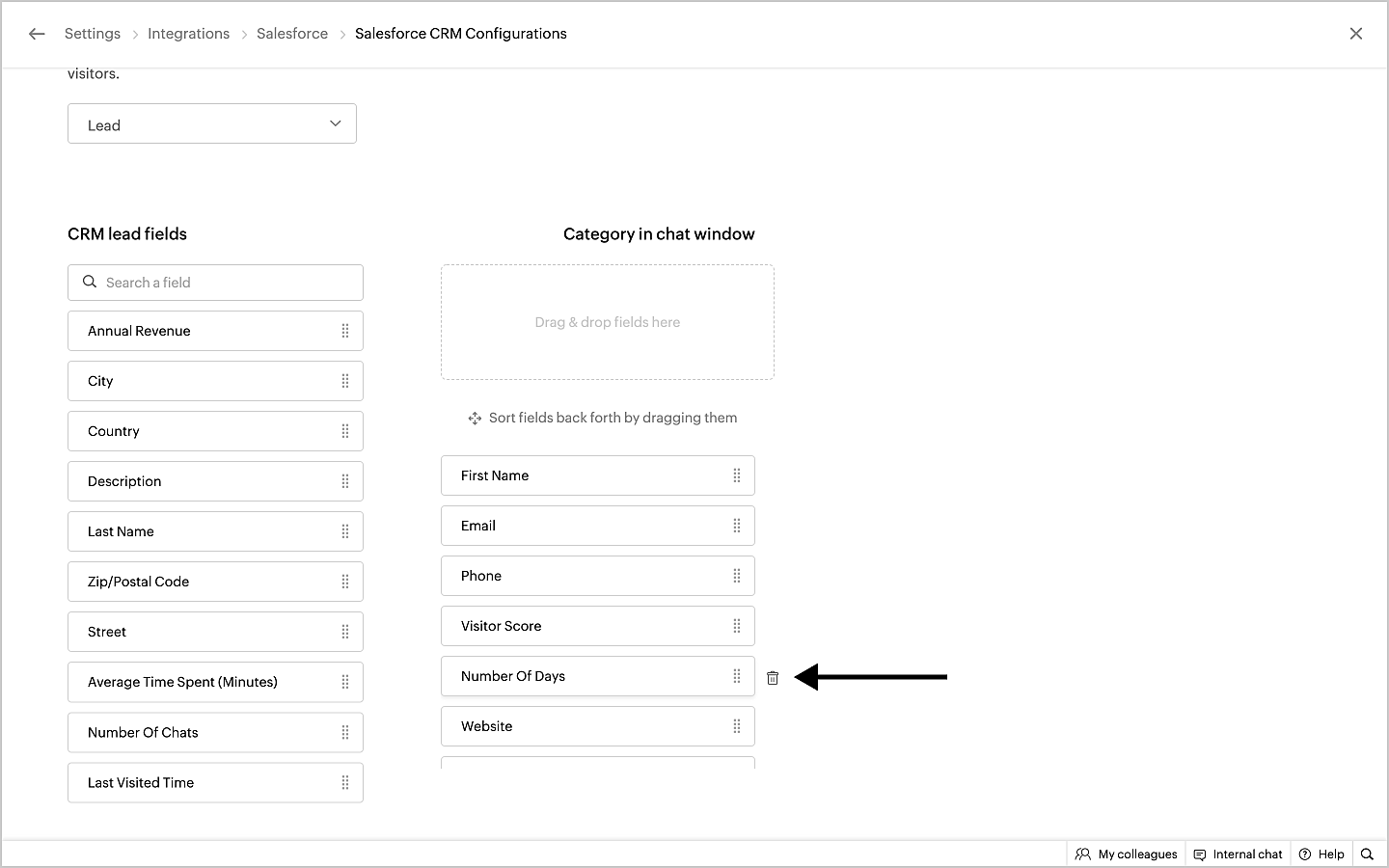Viewport: 1389px width, 868px height.
Task: Click the drag handle on Visitor Score
Action: [737, 626]
